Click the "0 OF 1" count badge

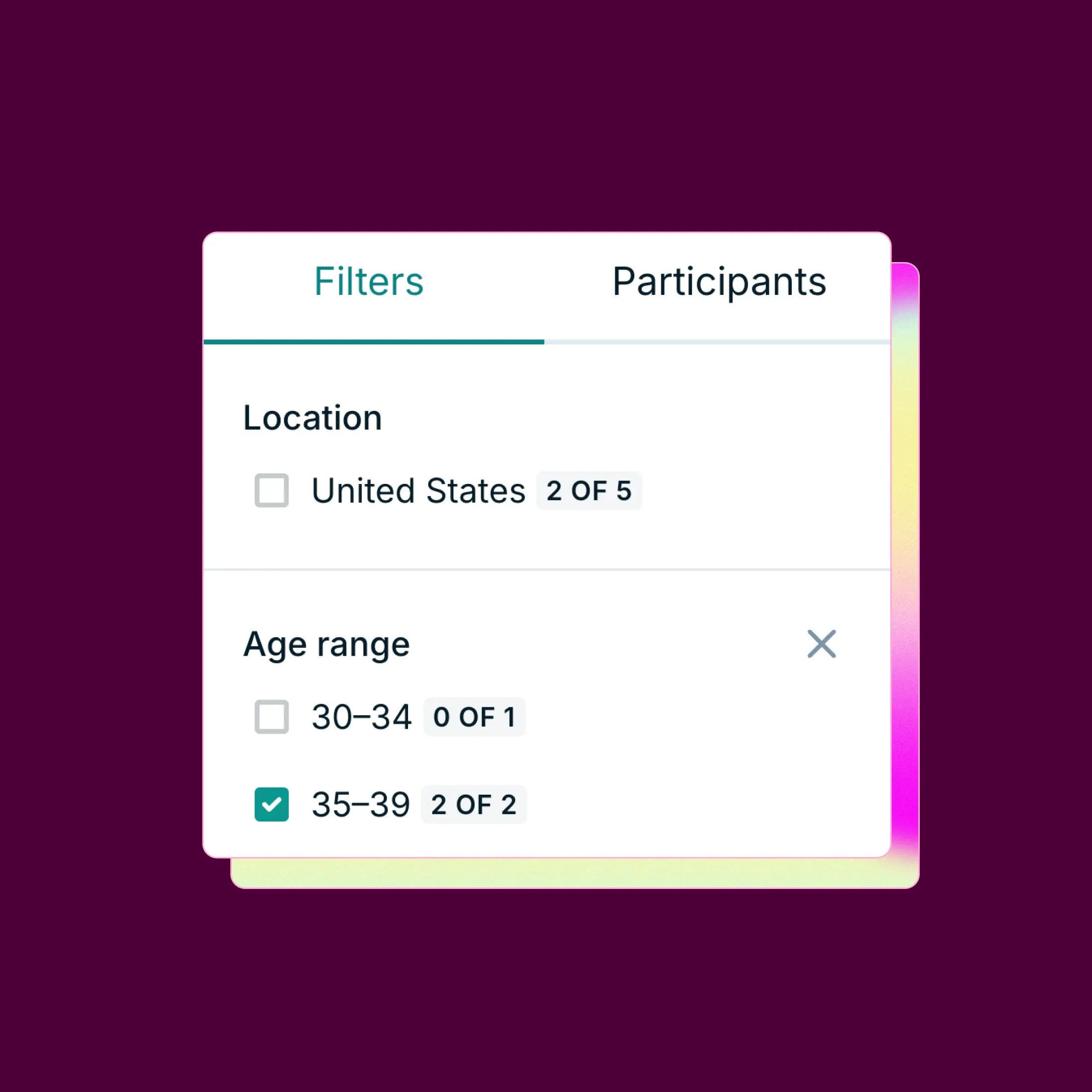[x=474, y=717]
